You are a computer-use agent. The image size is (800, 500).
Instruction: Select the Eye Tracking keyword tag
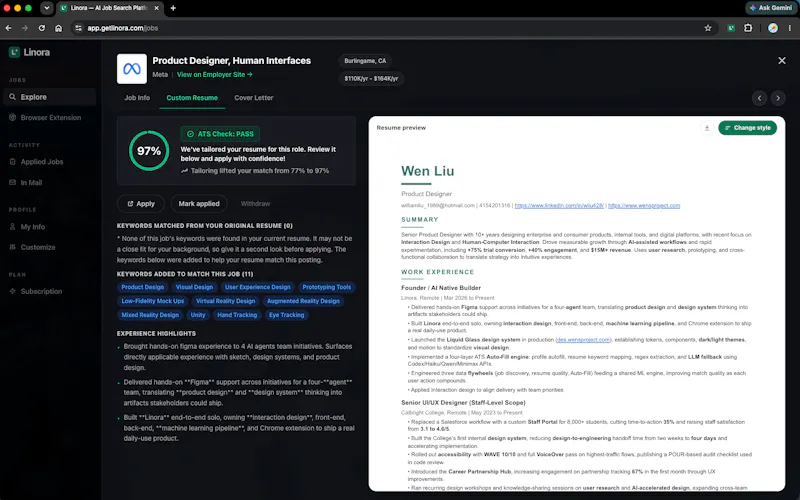coord(287,315)
